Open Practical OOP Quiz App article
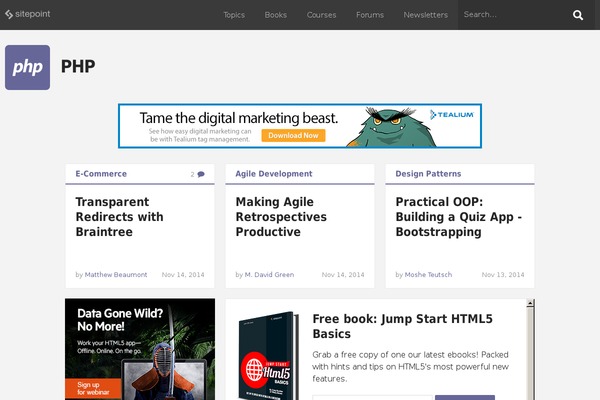 pos(458,217)
